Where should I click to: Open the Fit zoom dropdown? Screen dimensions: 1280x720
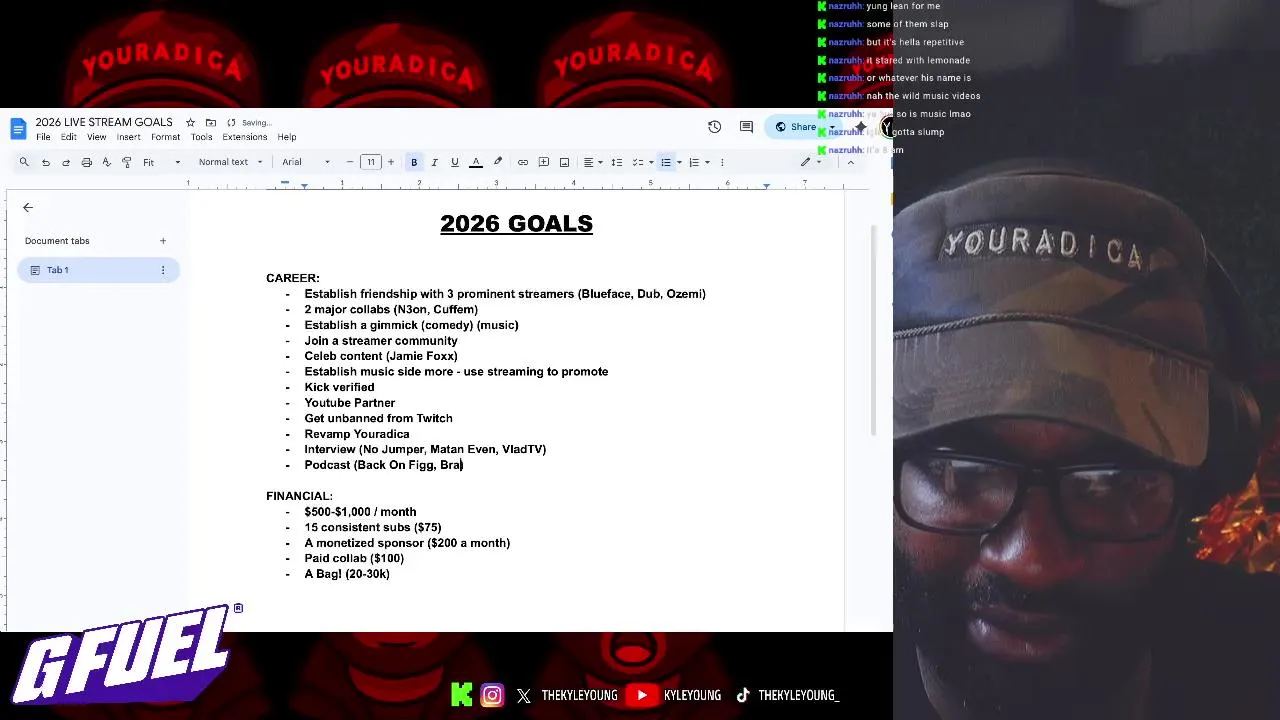(162, 162)
